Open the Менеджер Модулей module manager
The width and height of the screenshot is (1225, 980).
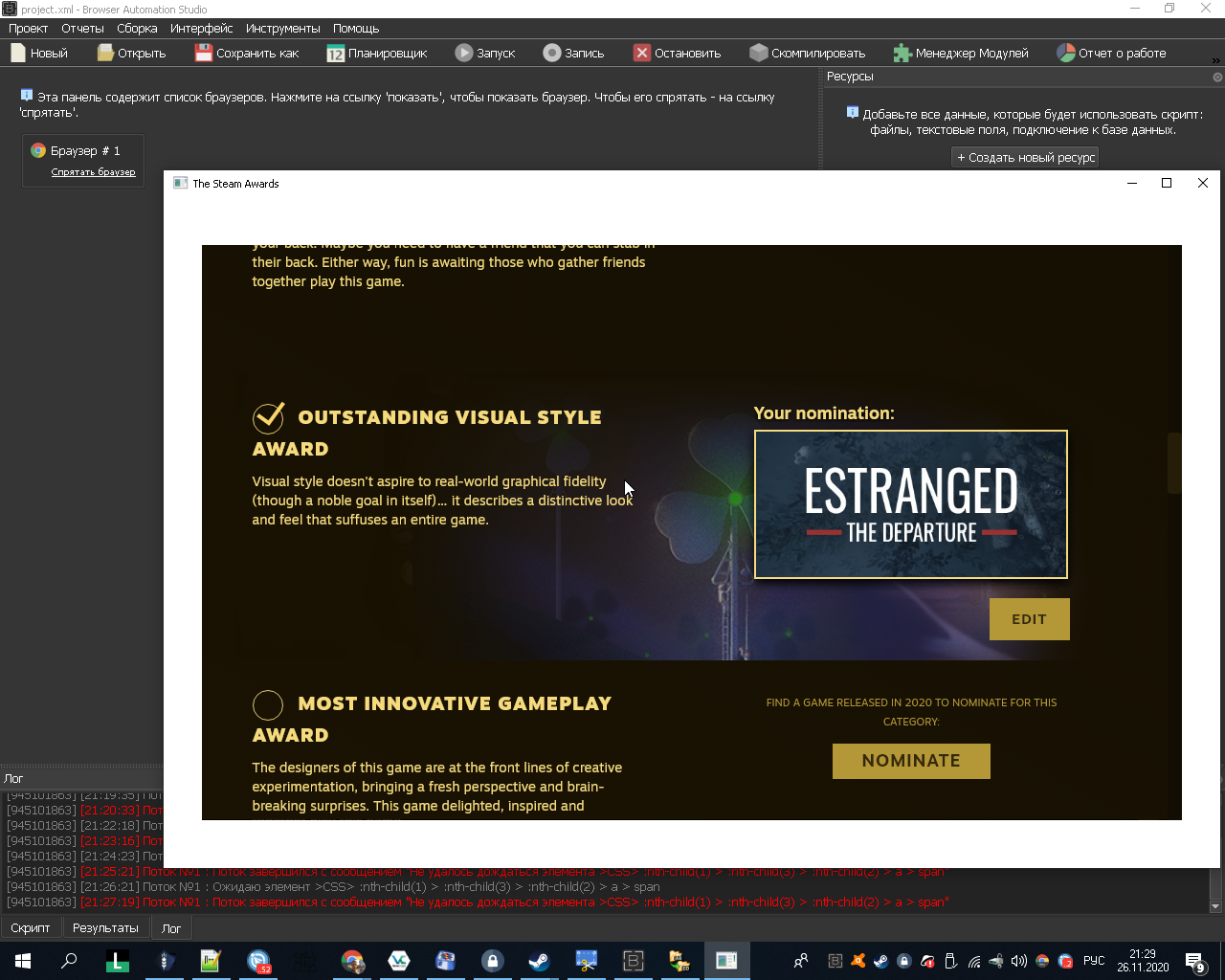(961, 53)
